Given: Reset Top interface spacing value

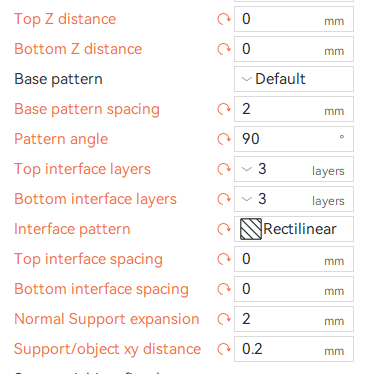Looking at the screenshot, I should pyautogui.click(x=224, y=259).
